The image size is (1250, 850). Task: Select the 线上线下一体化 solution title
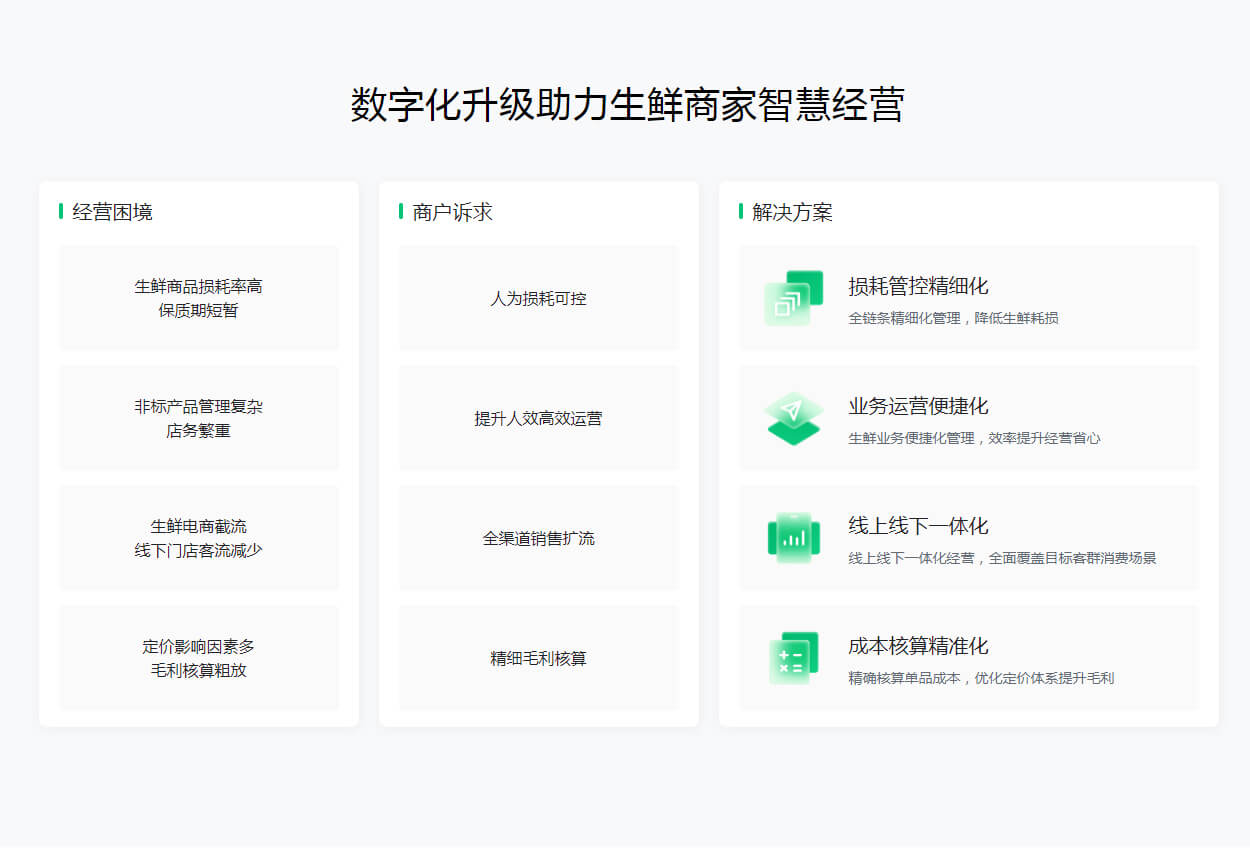point(918,526)
